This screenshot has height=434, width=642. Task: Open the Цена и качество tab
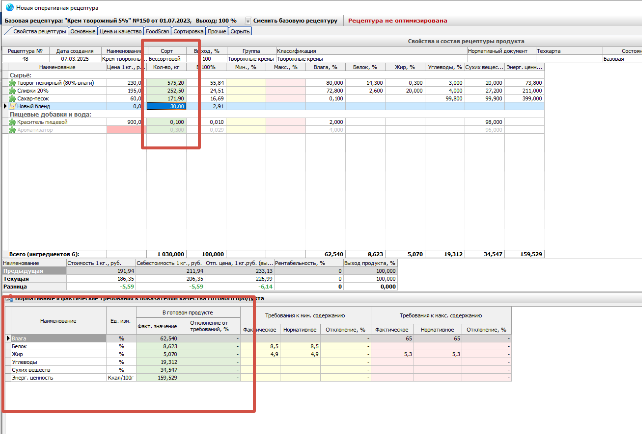[122, 32]
